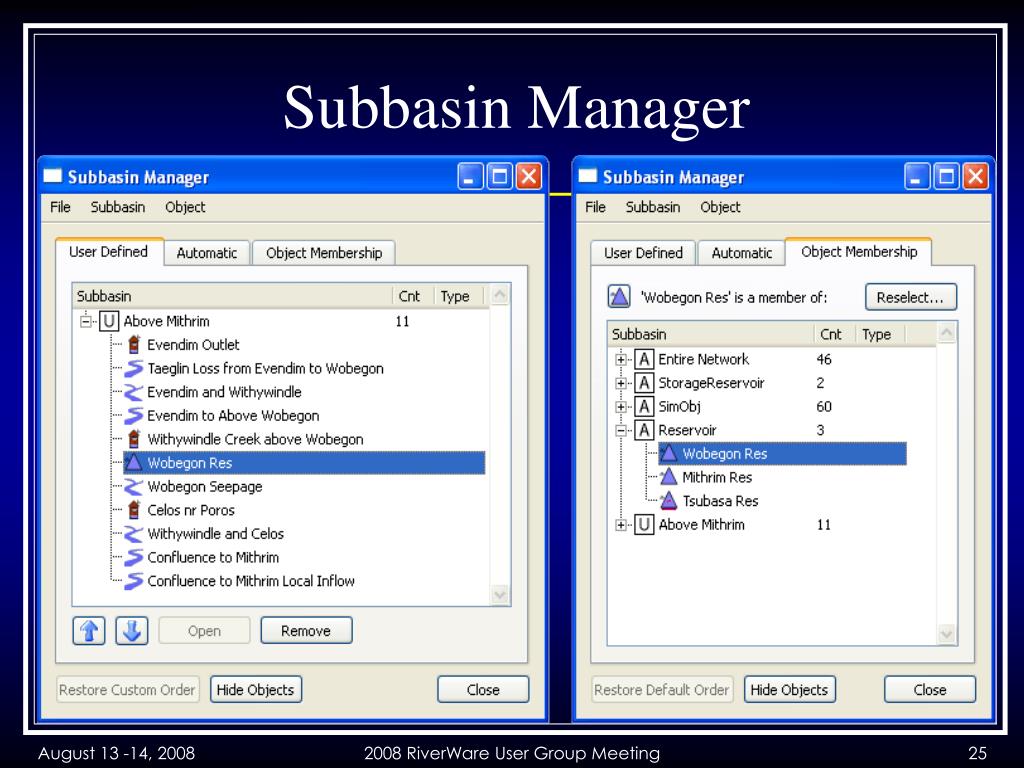Select the A icon for SimObj
This screenshot has height=768, width=1024.
[x=644, y=406]
